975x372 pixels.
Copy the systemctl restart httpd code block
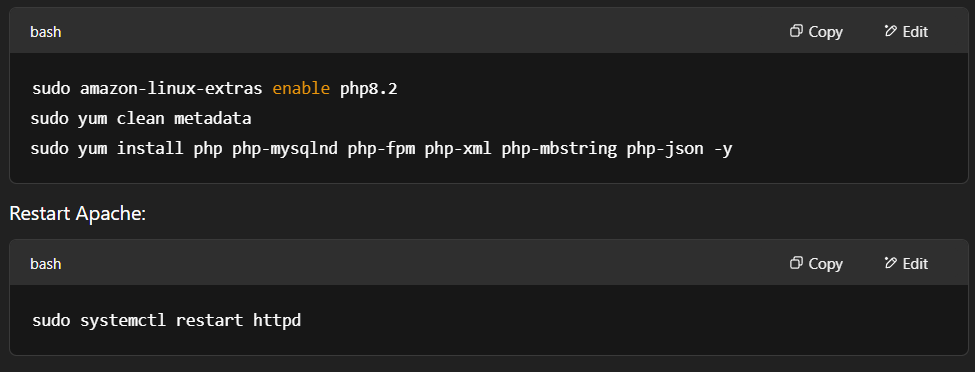pos(816,264)
